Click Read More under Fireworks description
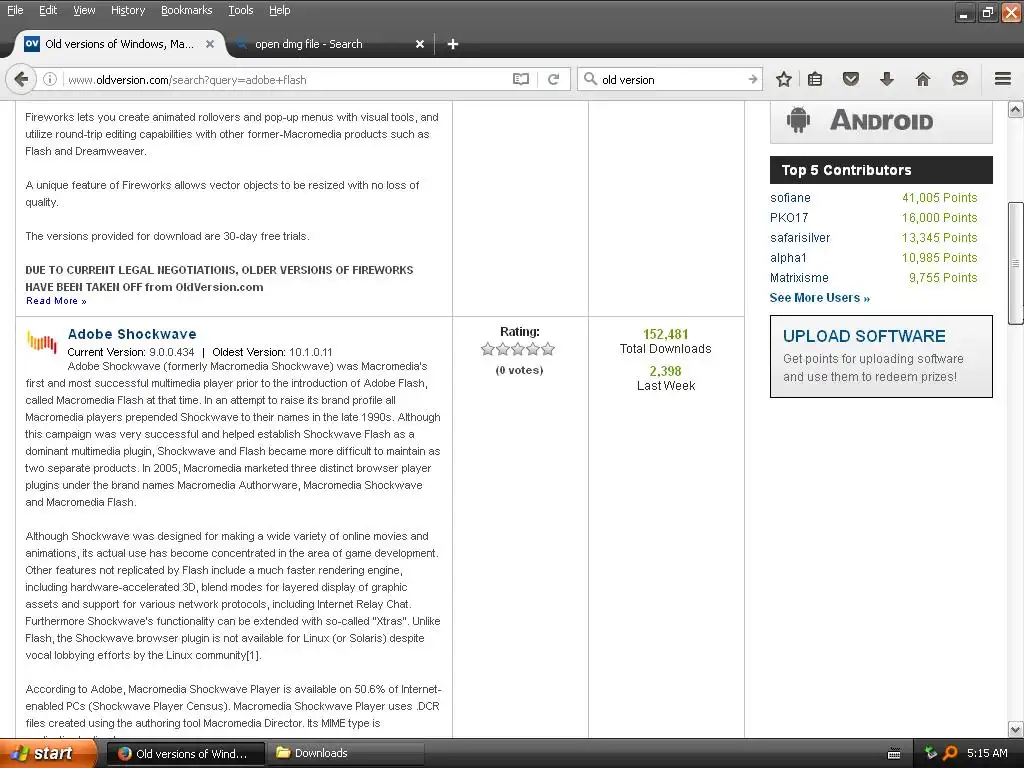1024x768 pixels. point(56,300)
